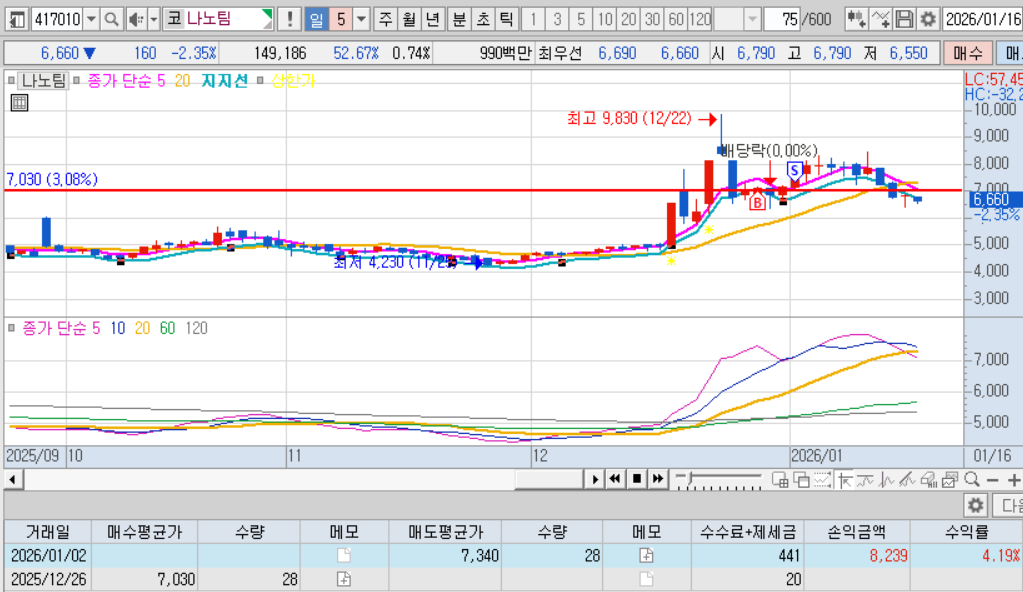Toggle the 분 minute period button
1023x592 pixels.
click(459, 20)
